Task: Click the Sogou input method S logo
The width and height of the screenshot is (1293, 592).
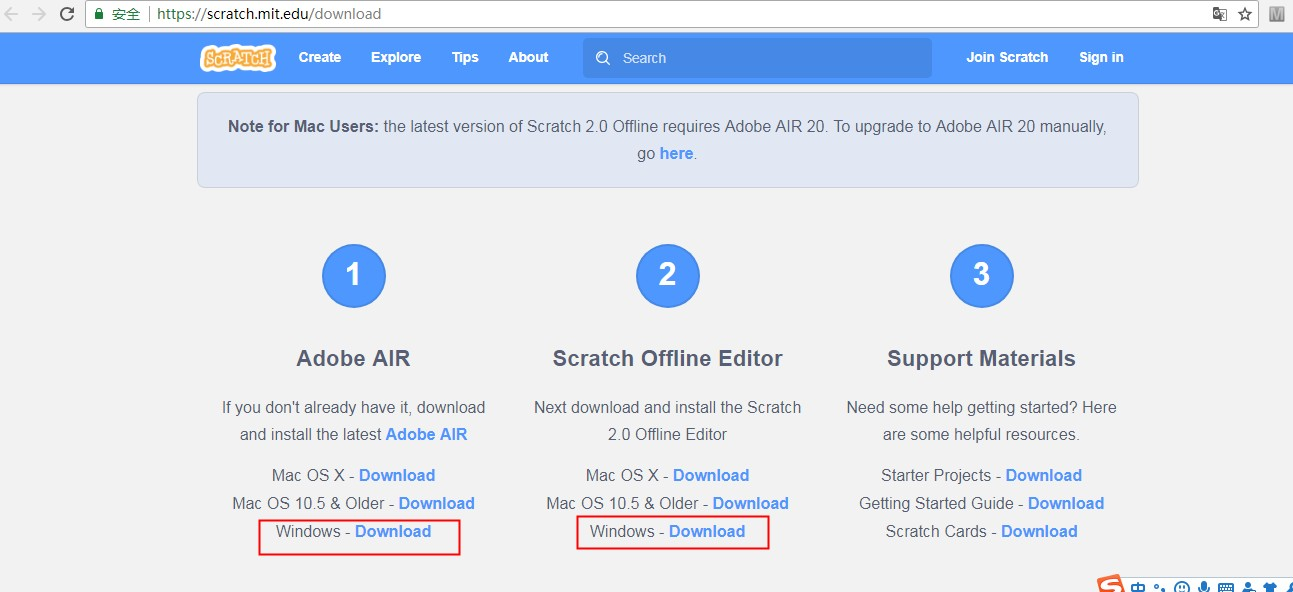Action: (1110, 584)
